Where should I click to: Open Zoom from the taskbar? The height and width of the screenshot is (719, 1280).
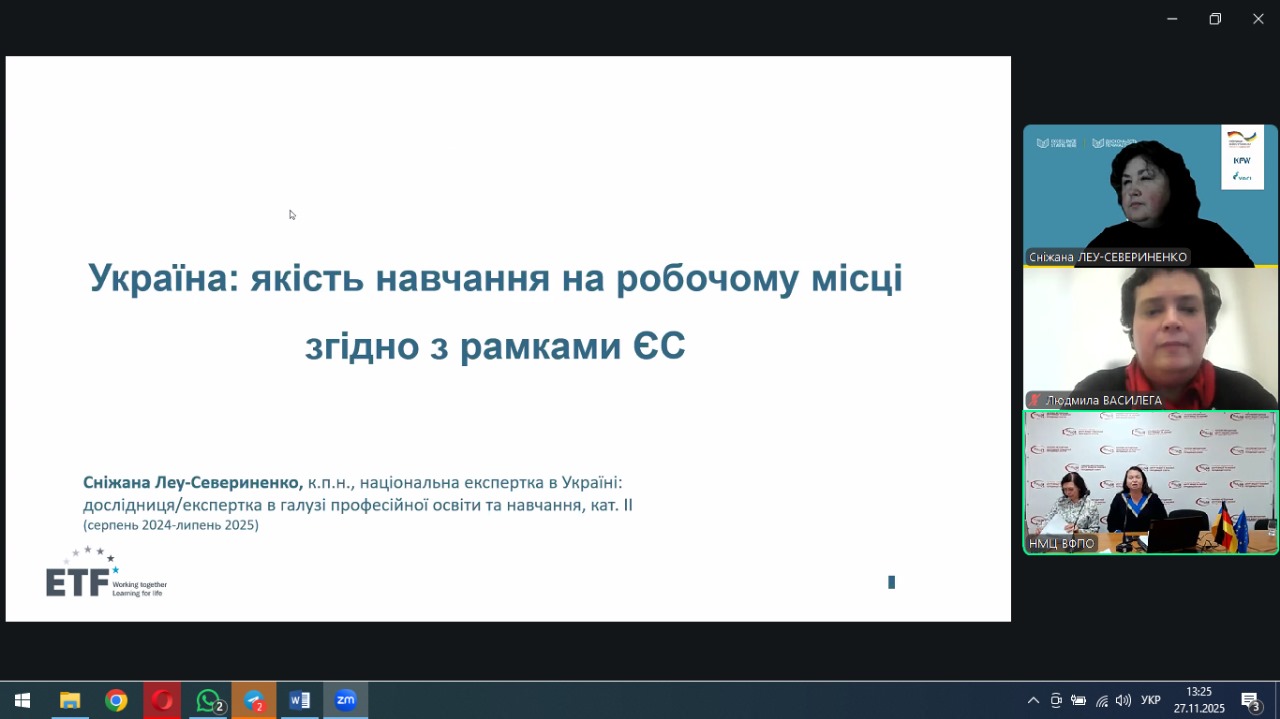coord(345,700)
